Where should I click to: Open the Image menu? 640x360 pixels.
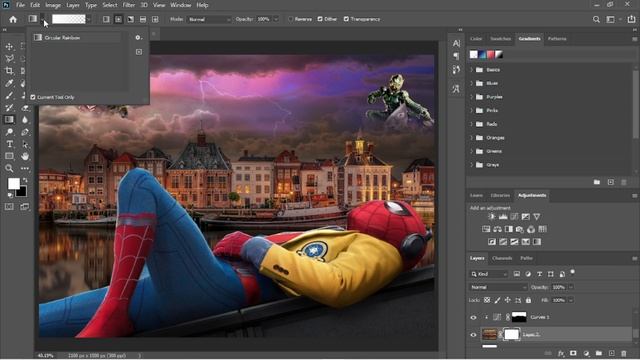pyautogui.click(x=53, y=5)
